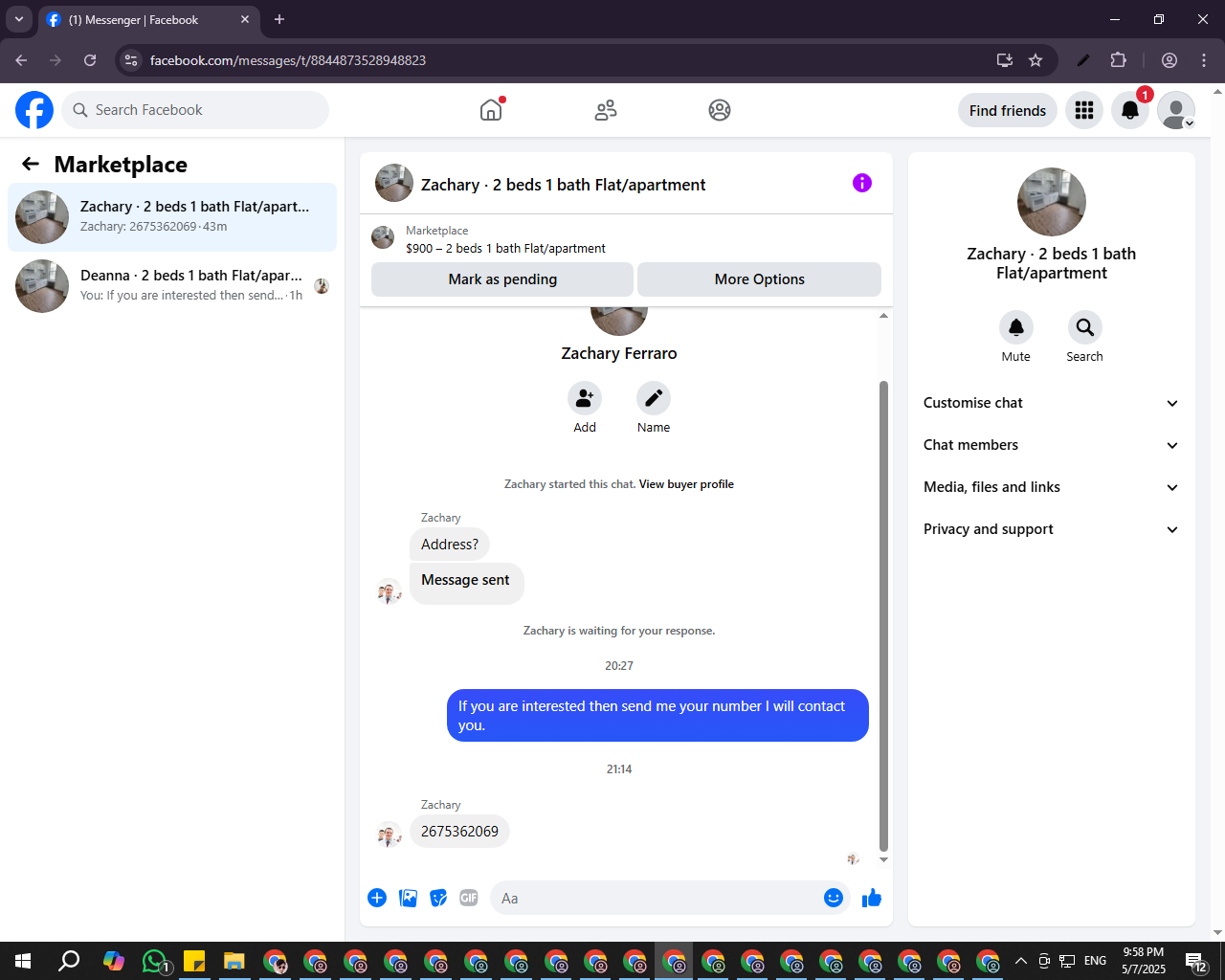Reload the page in browser
The height and width of the screenshot is (980, 1225).
pyautogui.click(x=90, y=60)
